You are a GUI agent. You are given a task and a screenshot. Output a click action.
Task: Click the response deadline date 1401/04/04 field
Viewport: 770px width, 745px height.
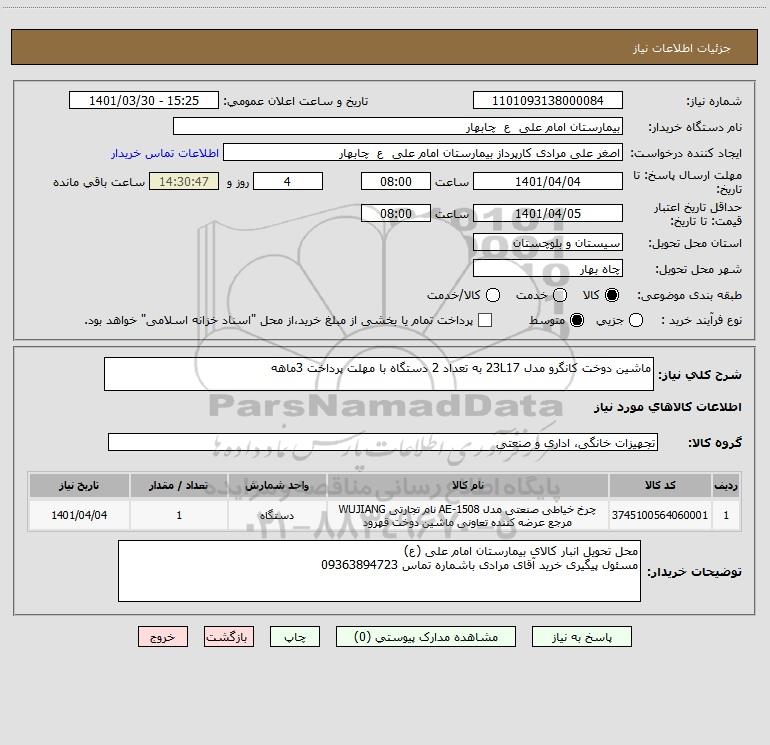(x=548, y=181)
